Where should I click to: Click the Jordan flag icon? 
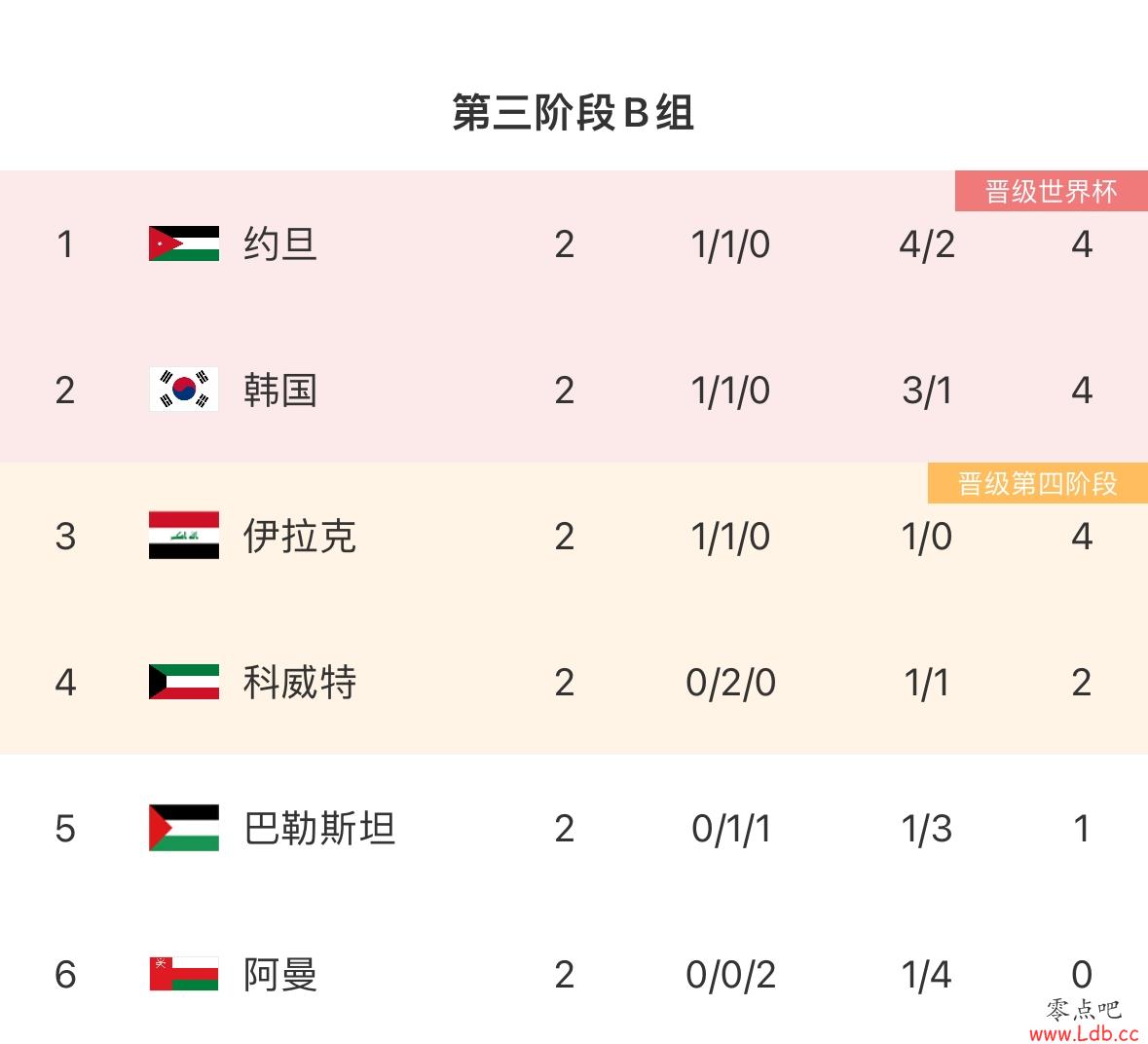[184, 243]
